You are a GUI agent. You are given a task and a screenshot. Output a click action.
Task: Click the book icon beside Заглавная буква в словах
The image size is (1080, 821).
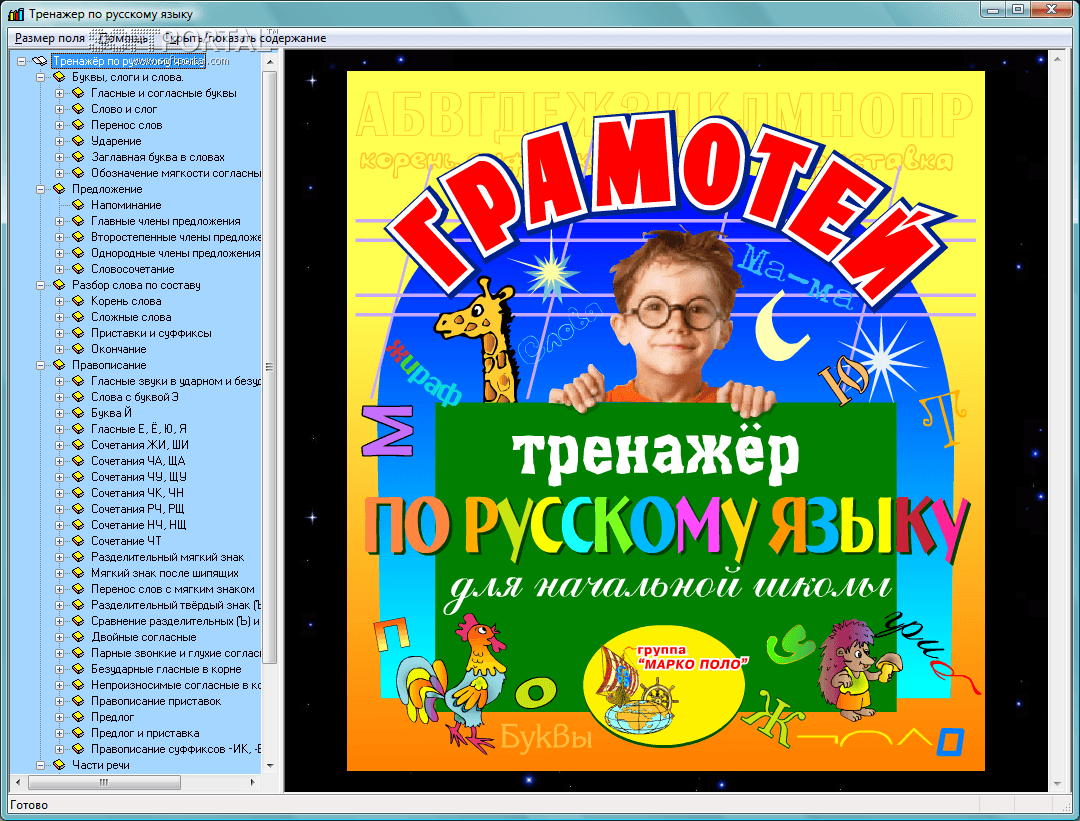pos(79,157)
